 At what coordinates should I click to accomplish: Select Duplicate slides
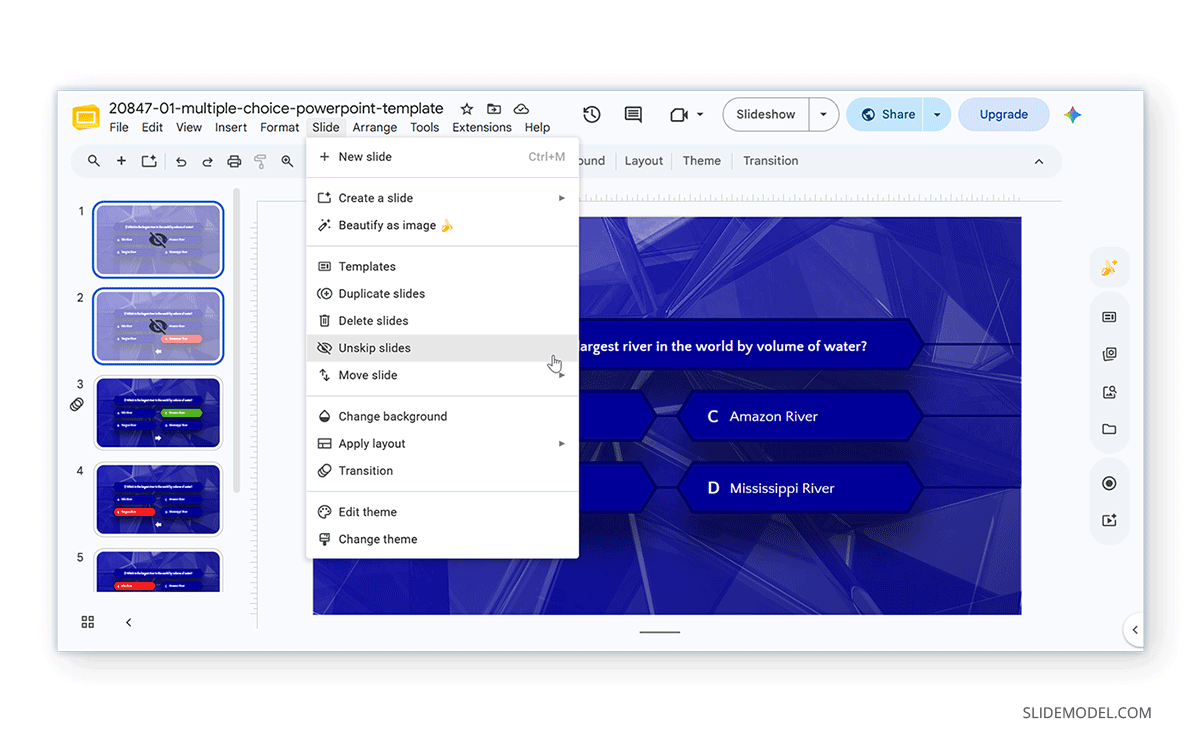click(442, 294)
